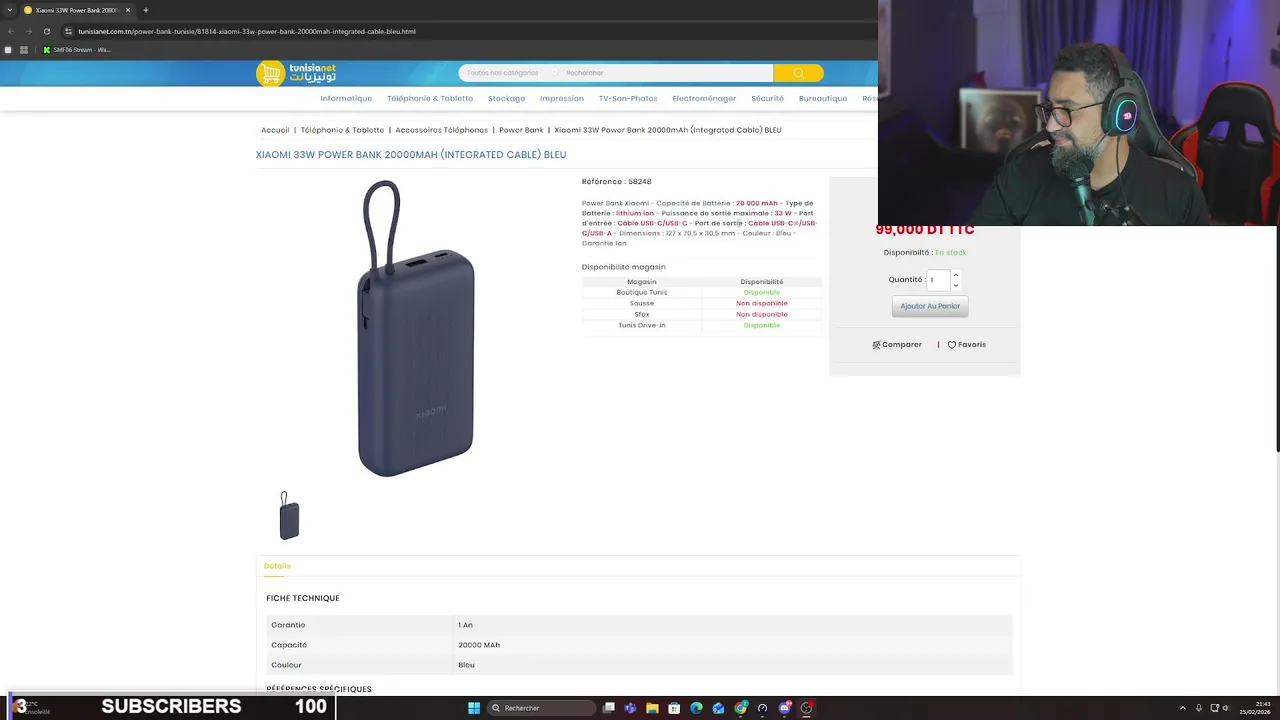Click the En stock availability text
Viewport: 1280px width, 720px height.
click(x=950, y=253)
